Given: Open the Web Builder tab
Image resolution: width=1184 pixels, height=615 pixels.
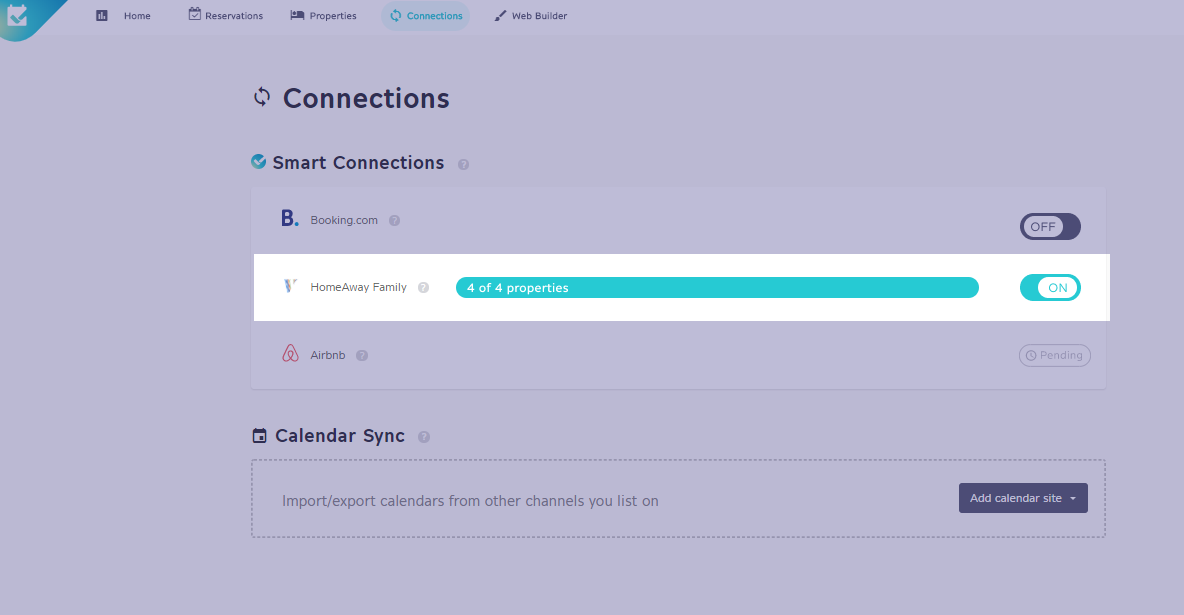Looking at the screenshot, I should (x=531, y=16).
